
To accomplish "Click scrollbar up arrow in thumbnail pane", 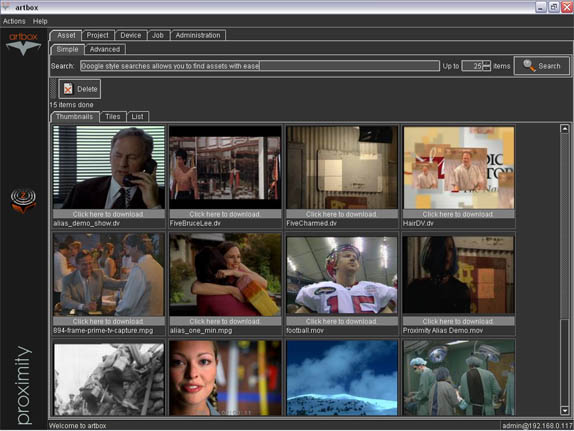I will point(564,129).
